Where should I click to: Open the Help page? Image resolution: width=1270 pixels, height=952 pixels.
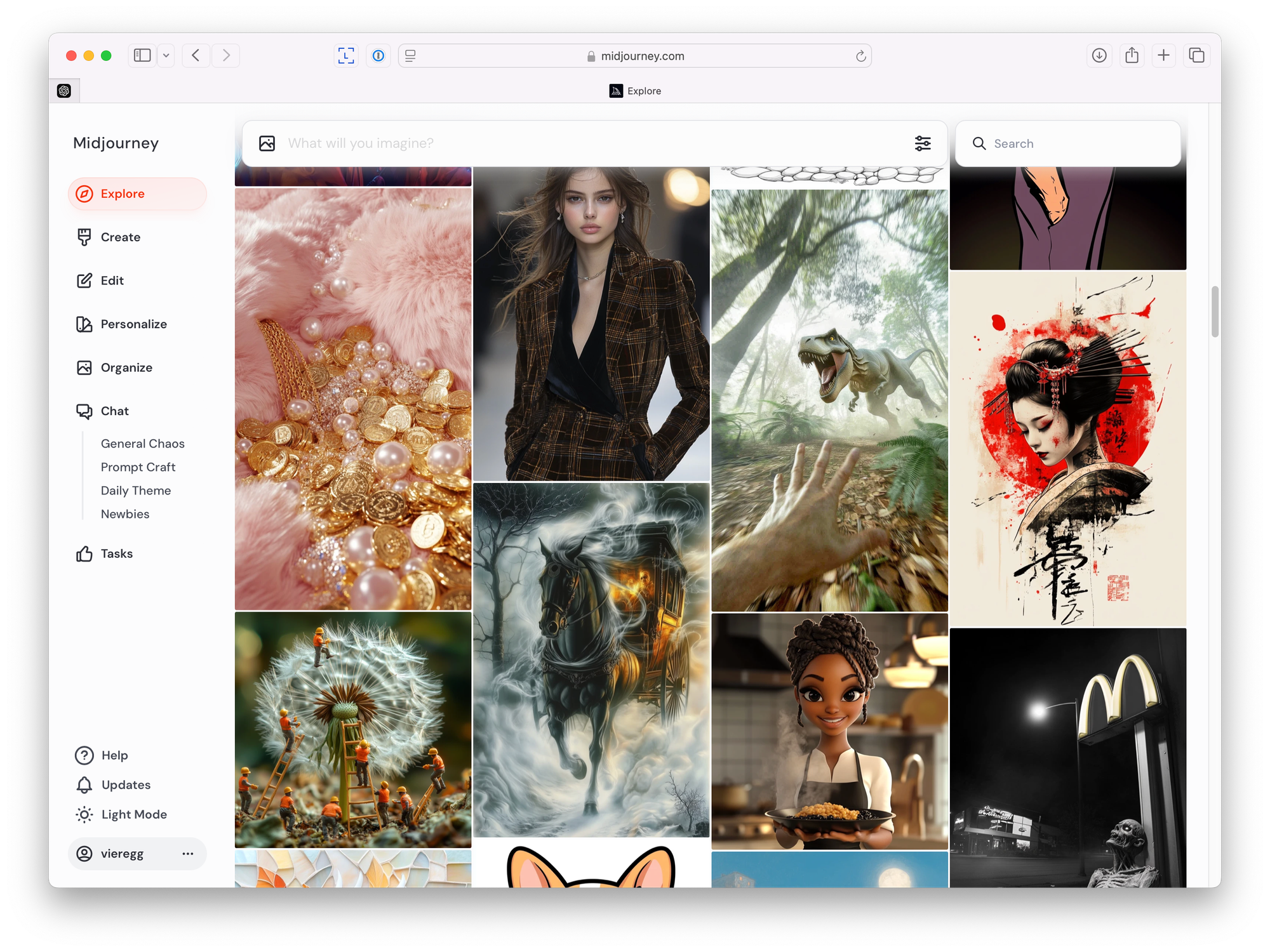coord(114,755)
